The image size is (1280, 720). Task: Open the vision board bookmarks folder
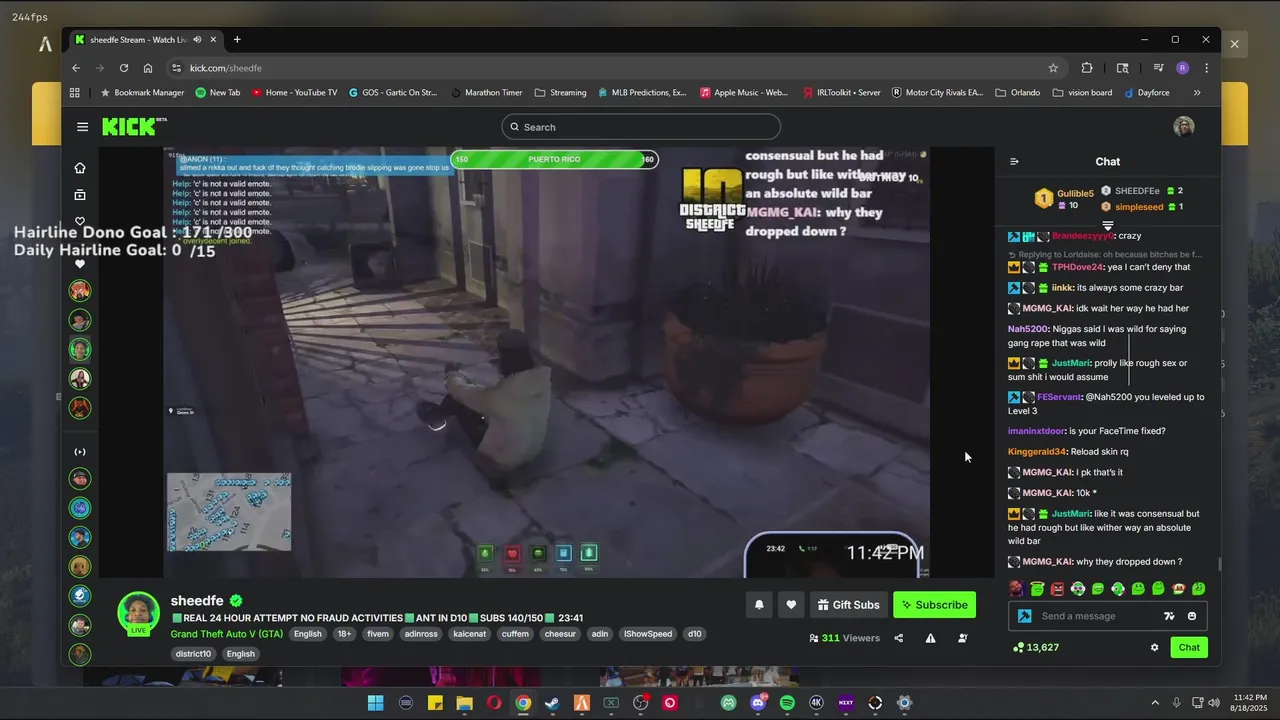pyautogui.click(x=1082, y=93)
